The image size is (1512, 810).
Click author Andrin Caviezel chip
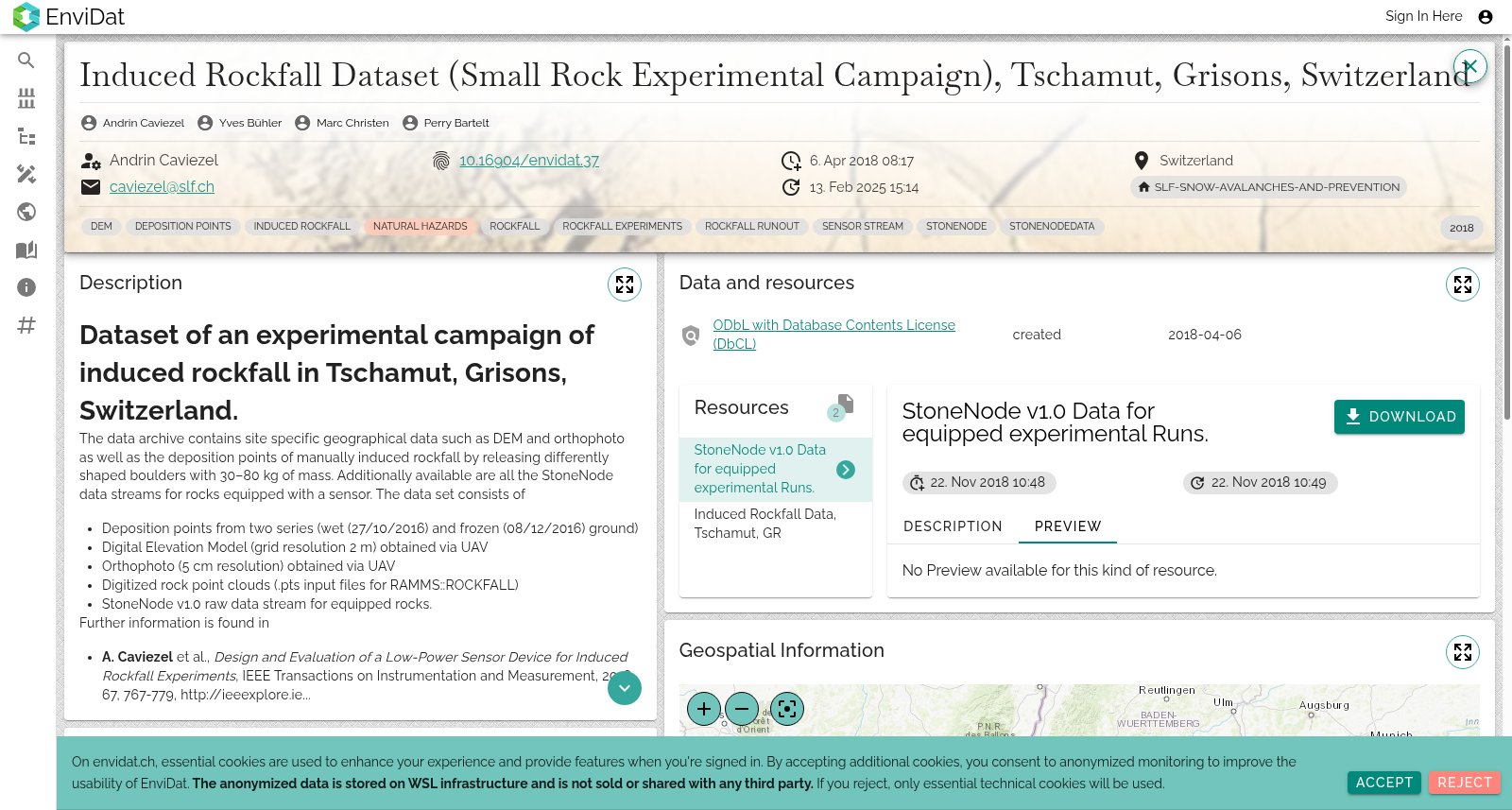(x=133, y=123)
